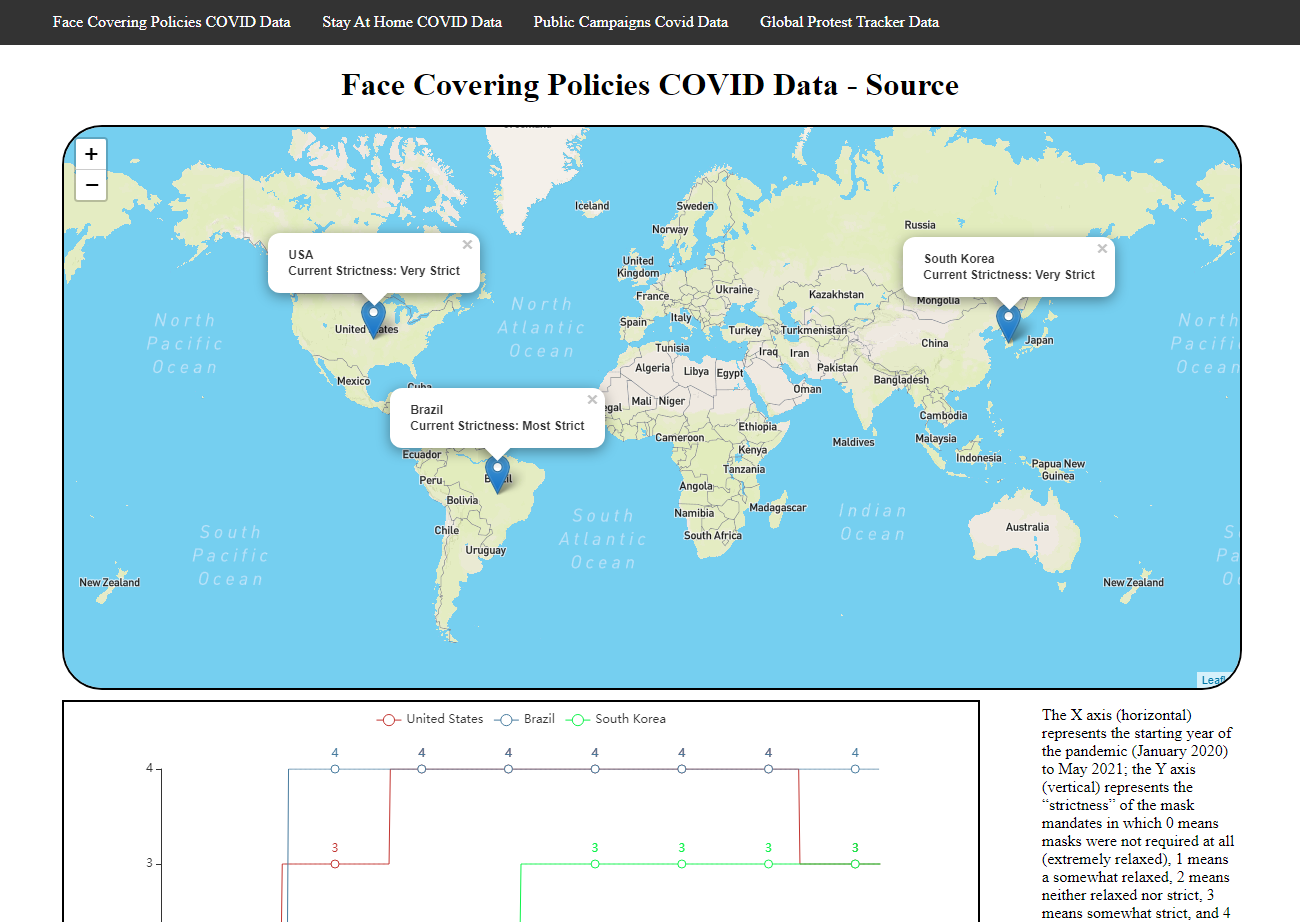Click the Indonesia label on the map

[x=979, y=458]
